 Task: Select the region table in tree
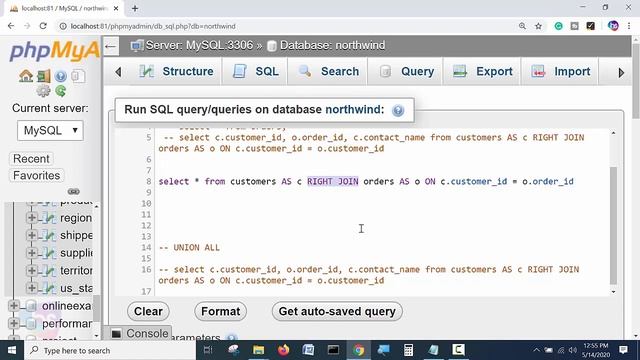click(x=76, y=218)
